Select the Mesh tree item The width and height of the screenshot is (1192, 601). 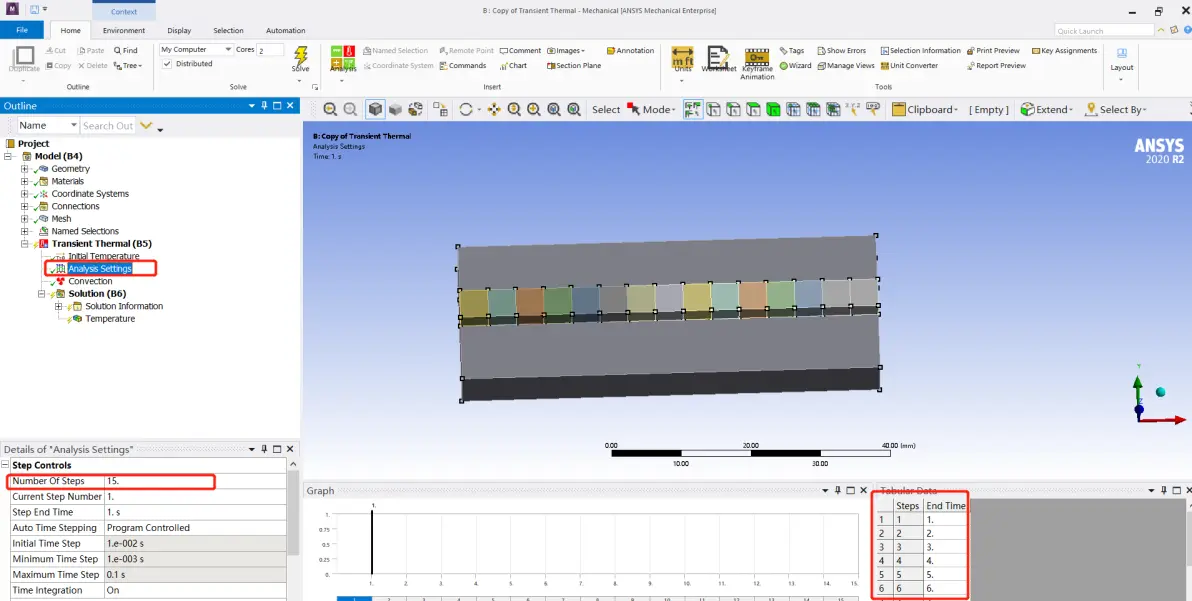point(61,219)
